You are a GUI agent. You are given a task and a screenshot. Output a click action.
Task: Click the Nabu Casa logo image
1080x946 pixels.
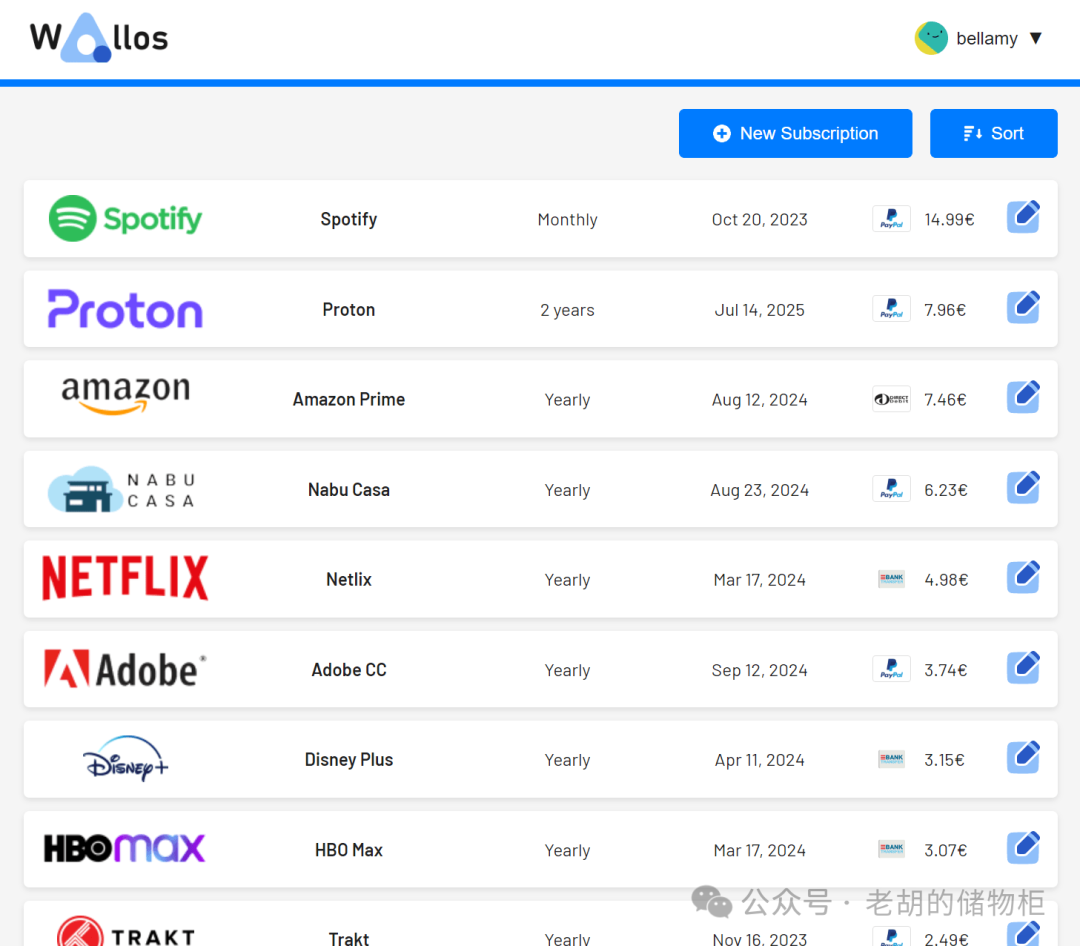click(x=122, y=489)
